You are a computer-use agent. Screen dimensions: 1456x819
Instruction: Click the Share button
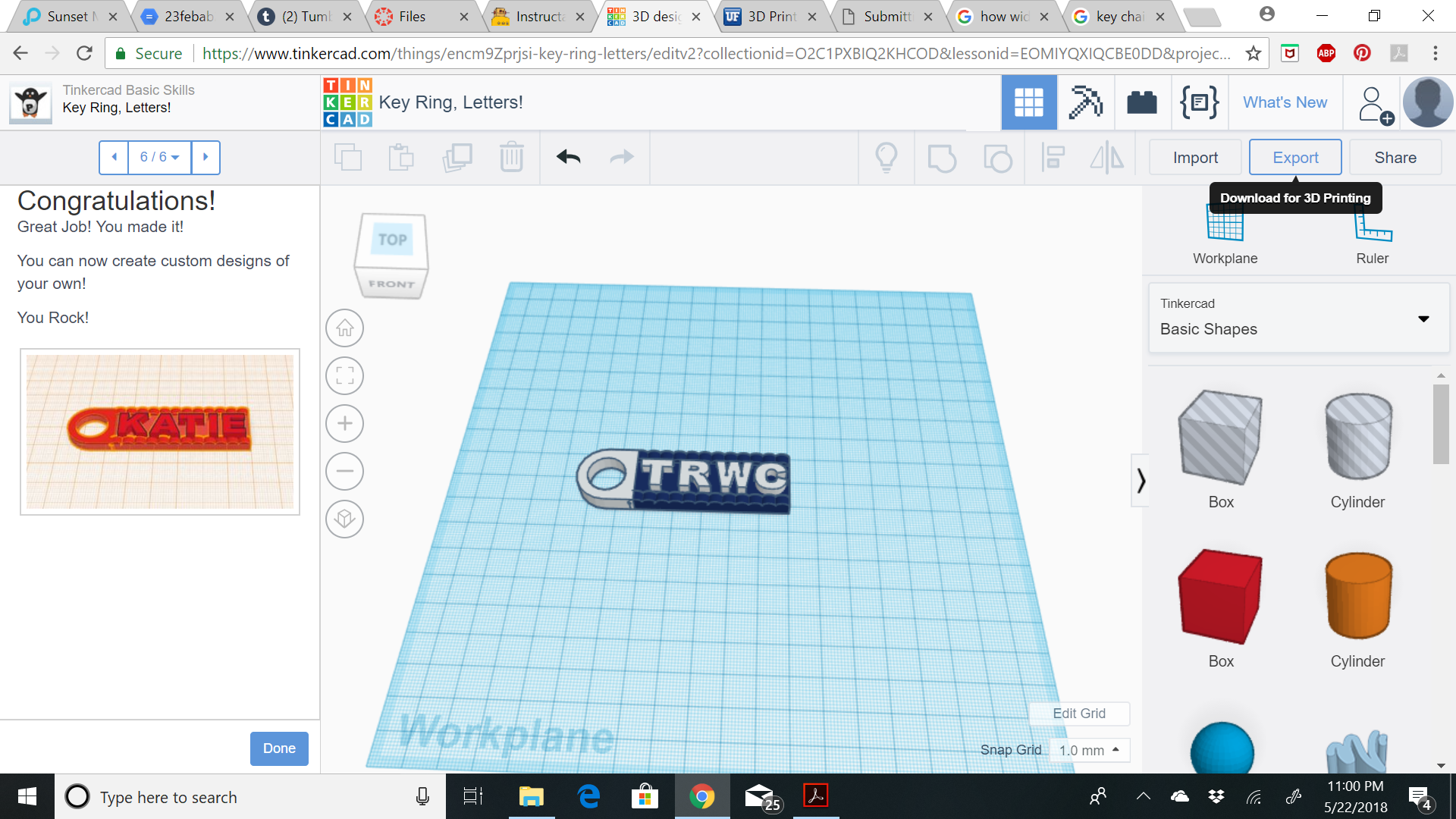click(1395, 158)
